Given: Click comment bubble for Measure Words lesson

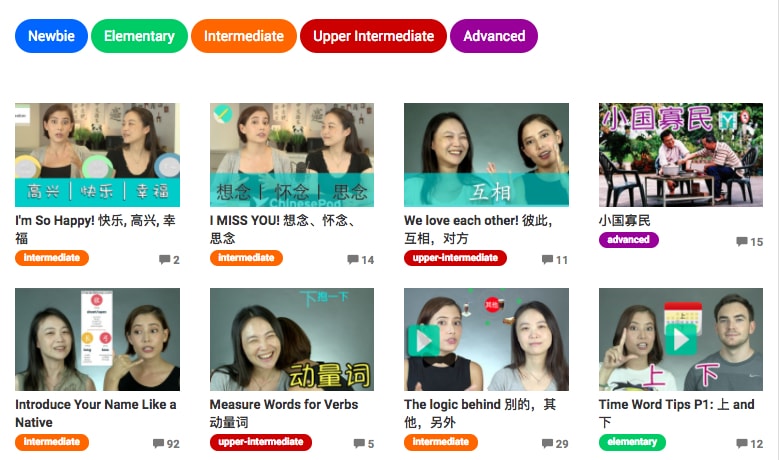Looking at the screenshot, I should (359, 443).
